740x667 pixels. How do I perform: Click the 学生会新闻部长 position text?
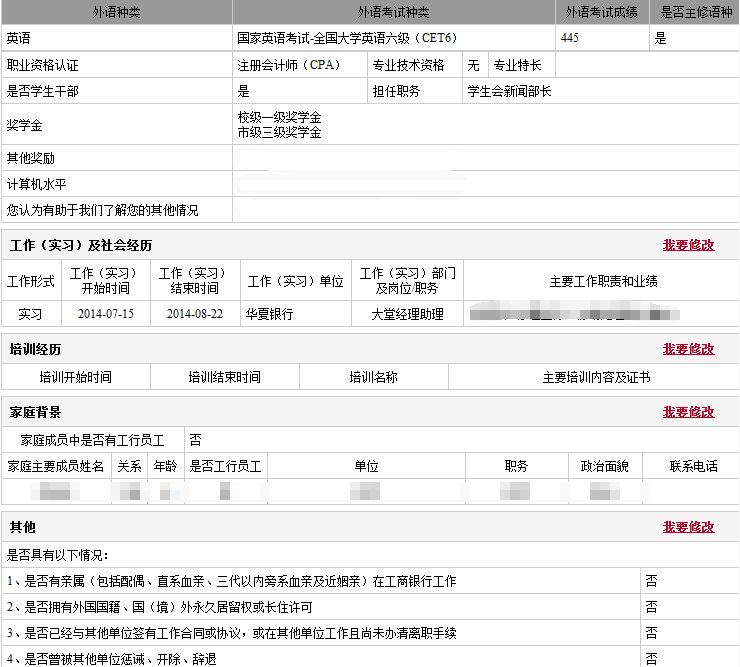[509, 91]
